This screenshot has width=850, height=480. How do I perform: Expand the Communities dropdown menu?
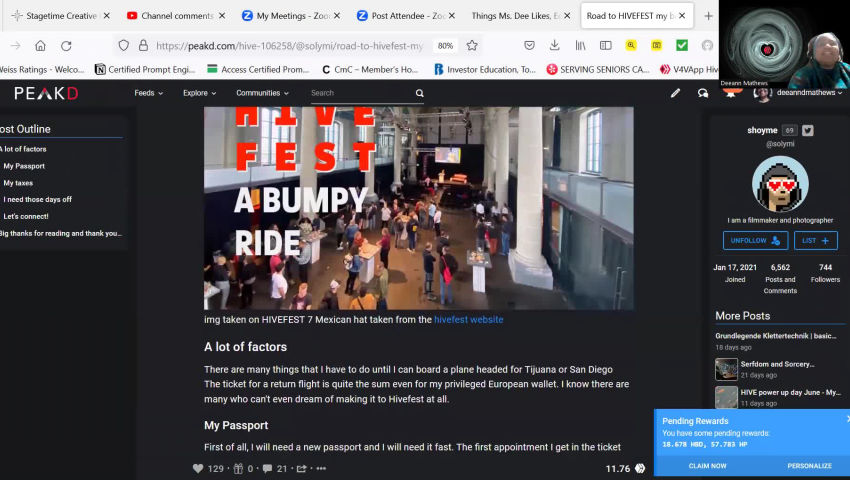pos(262,93)
